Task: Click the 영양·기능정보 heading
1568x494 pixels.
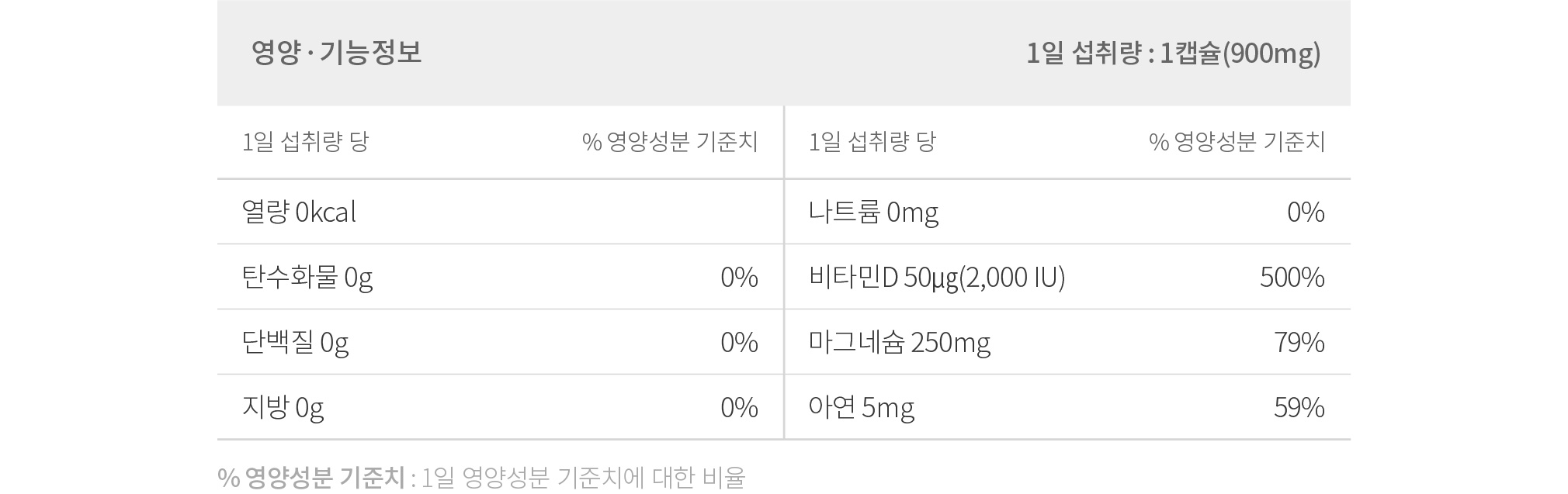Action: [x=336, y=53]
